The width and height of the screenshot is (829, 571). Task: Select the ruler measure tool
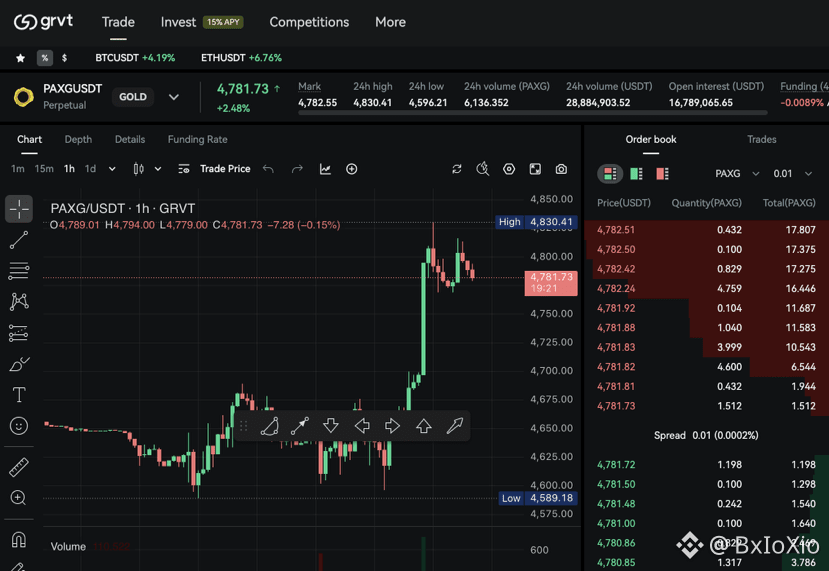(x=19, y=467)
